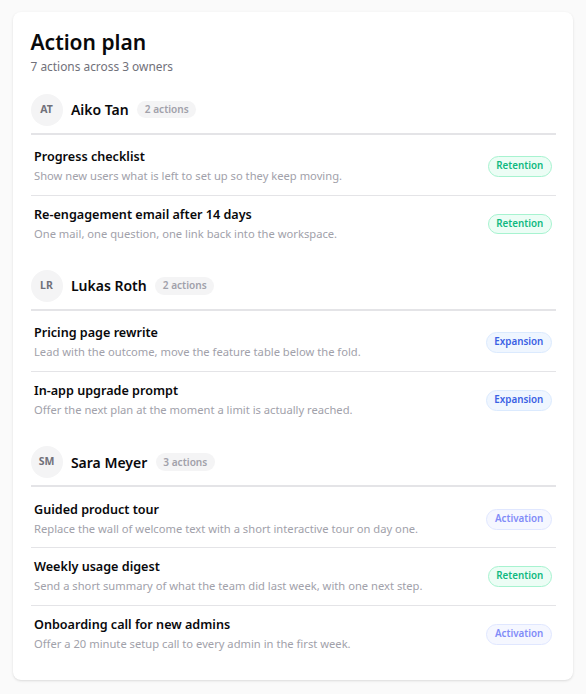Click the Activation tag on Onboarding call
Image resolution: width=586 pixels, height=694 pixels.
click(x=519, y=634)
